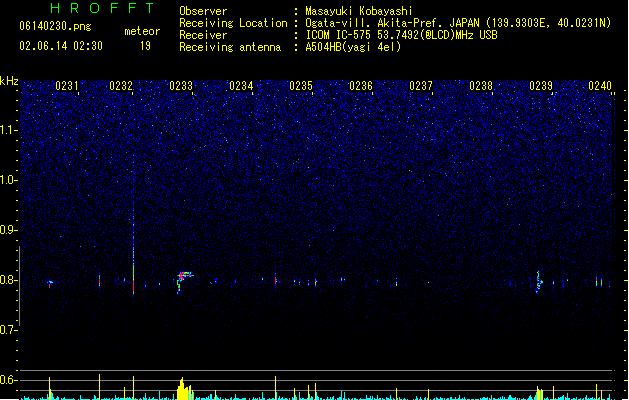The image size is (629, 400).
Task: Click time marker 0234
Action: [x=241, y=86]
